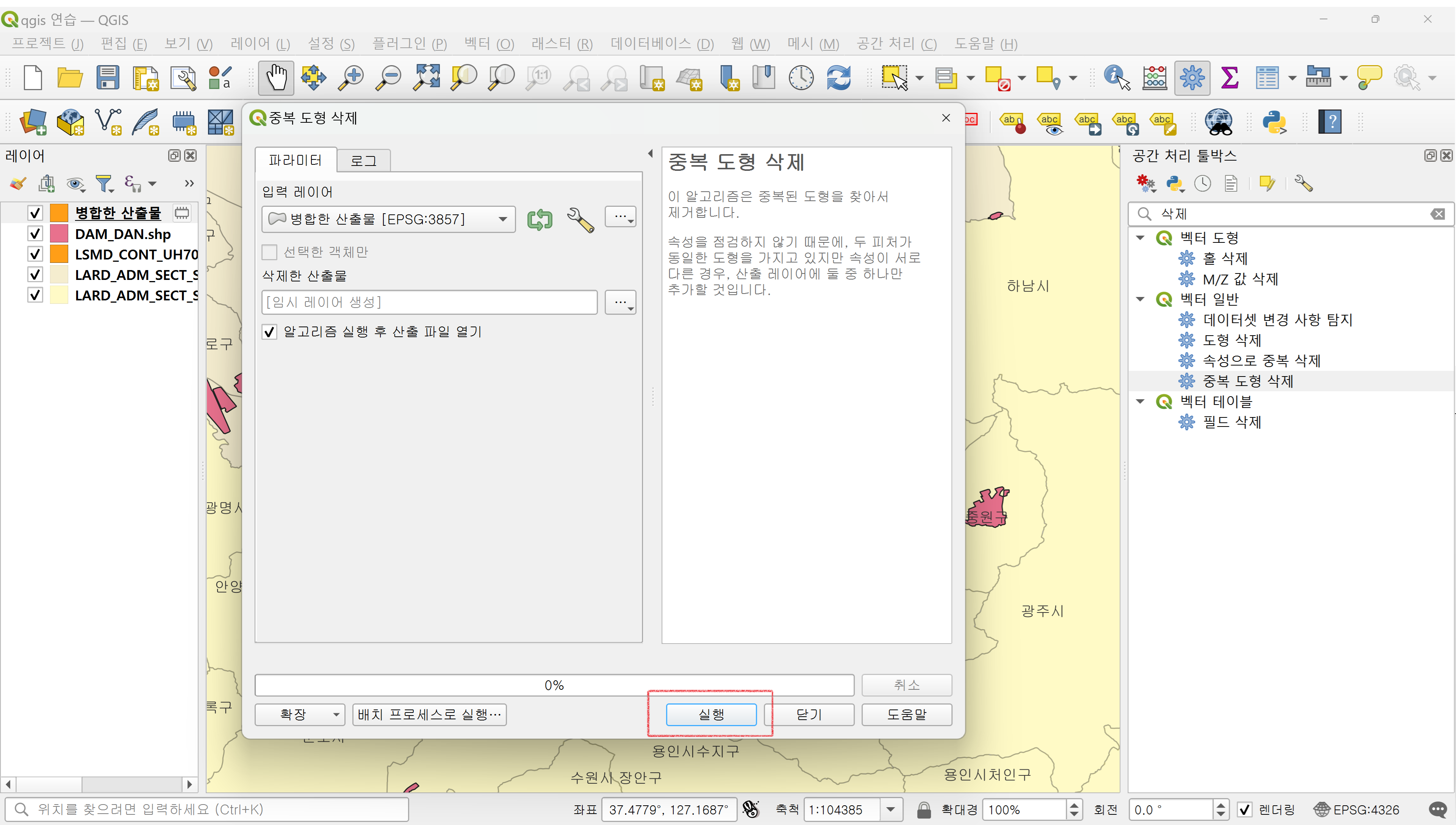1456x825 pixels.
Task: Uncheck 알고리즘 실행 후 산출 파일 열기
Action: tap(270, 332)
